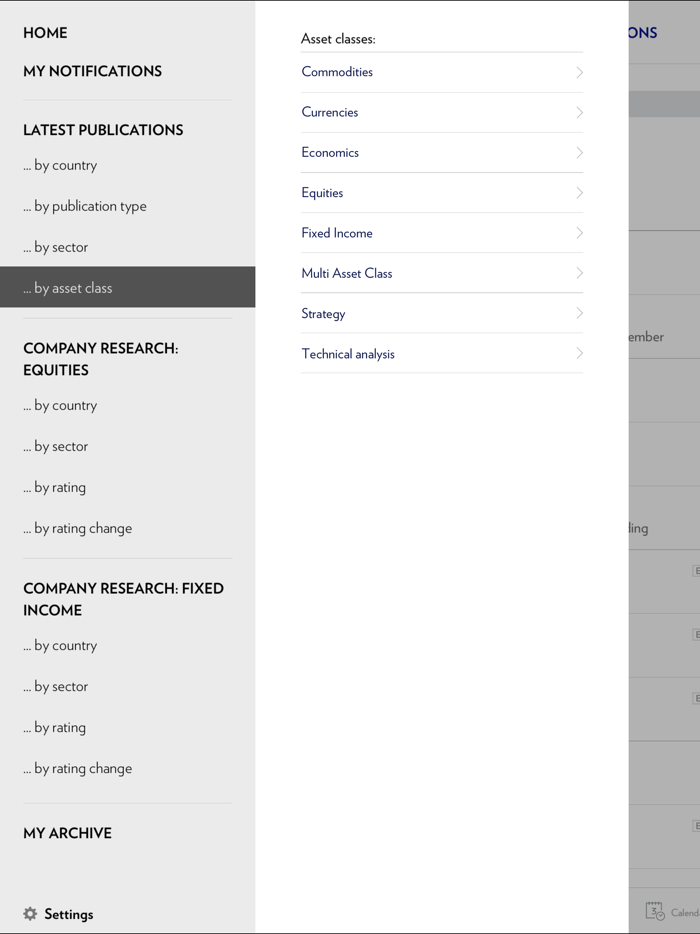
Task: Choose Equities research by rating
Action: (x=54, y=488)
